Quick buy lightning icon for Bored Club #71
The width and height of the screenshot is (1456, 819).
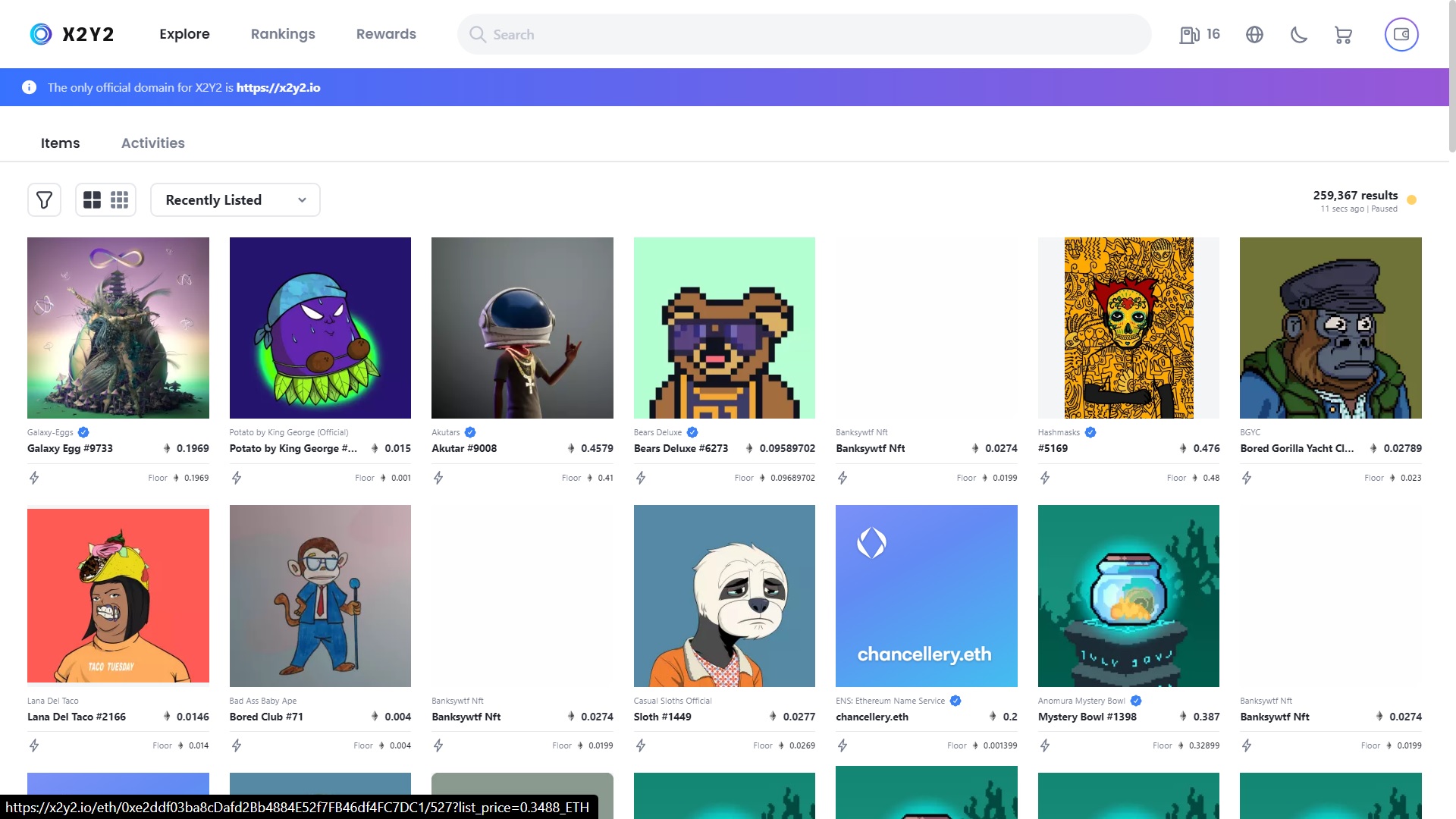click(x=237, y=745)
